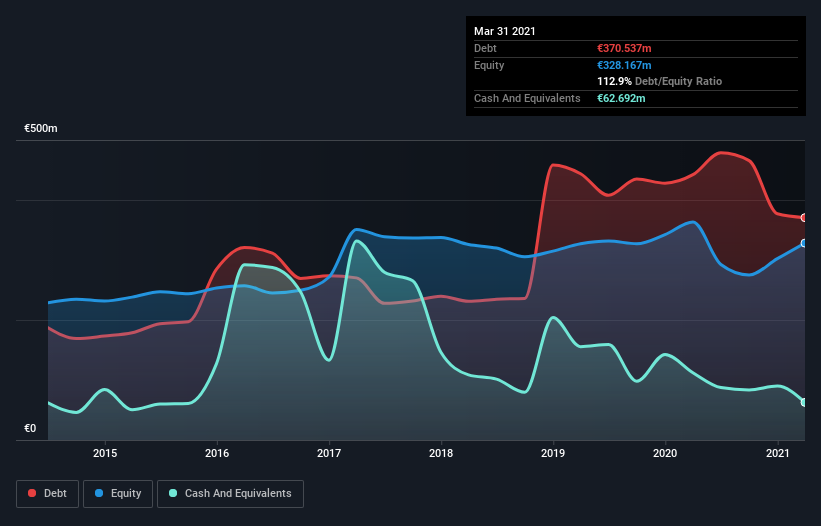Toggle the Debt series legend button
The height and width of the screenshot is (526, 821).
48,494
